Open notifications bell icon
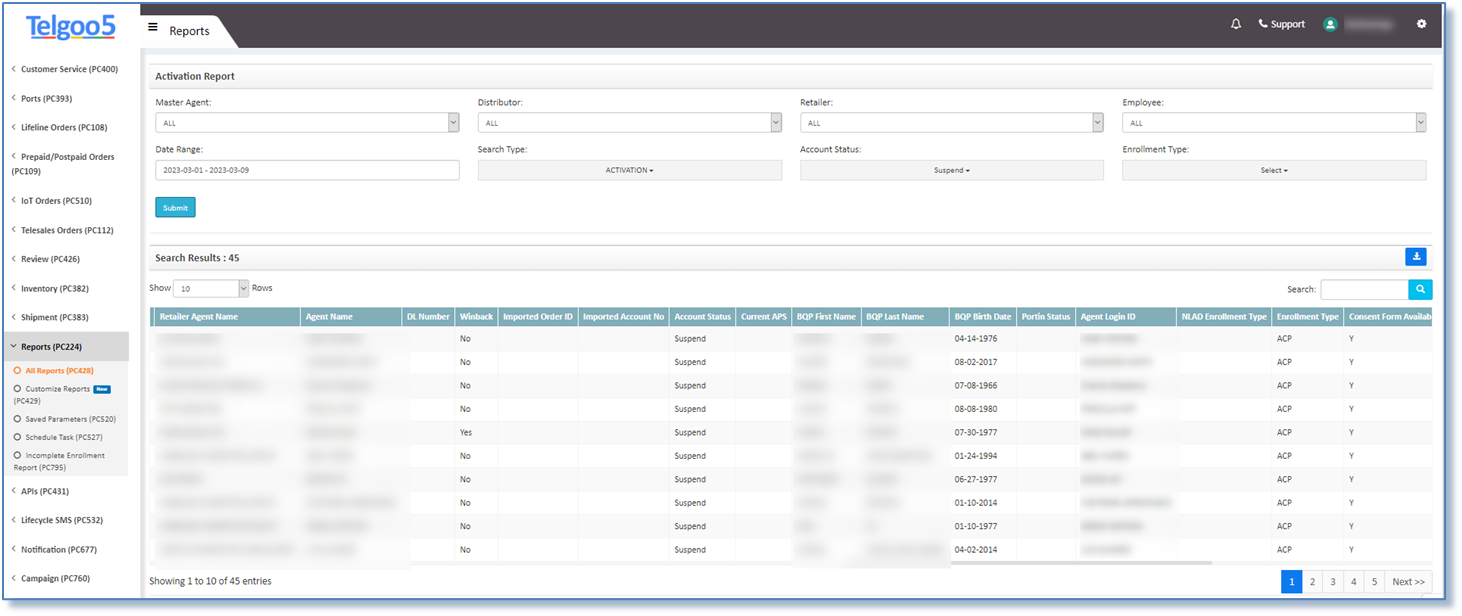This screenshot has width=1462, height=616. tap(1236, 24)
